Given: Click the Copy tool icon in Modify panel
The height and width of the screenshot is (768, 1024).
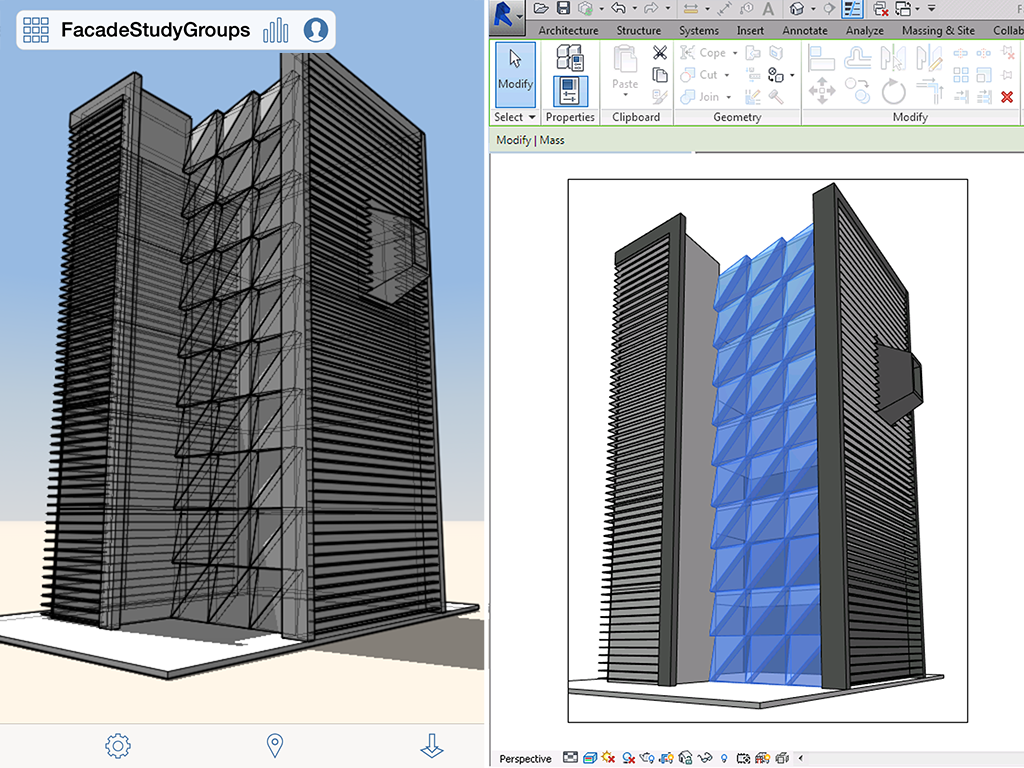Looking at the screenshot, I should coord(857,91).
